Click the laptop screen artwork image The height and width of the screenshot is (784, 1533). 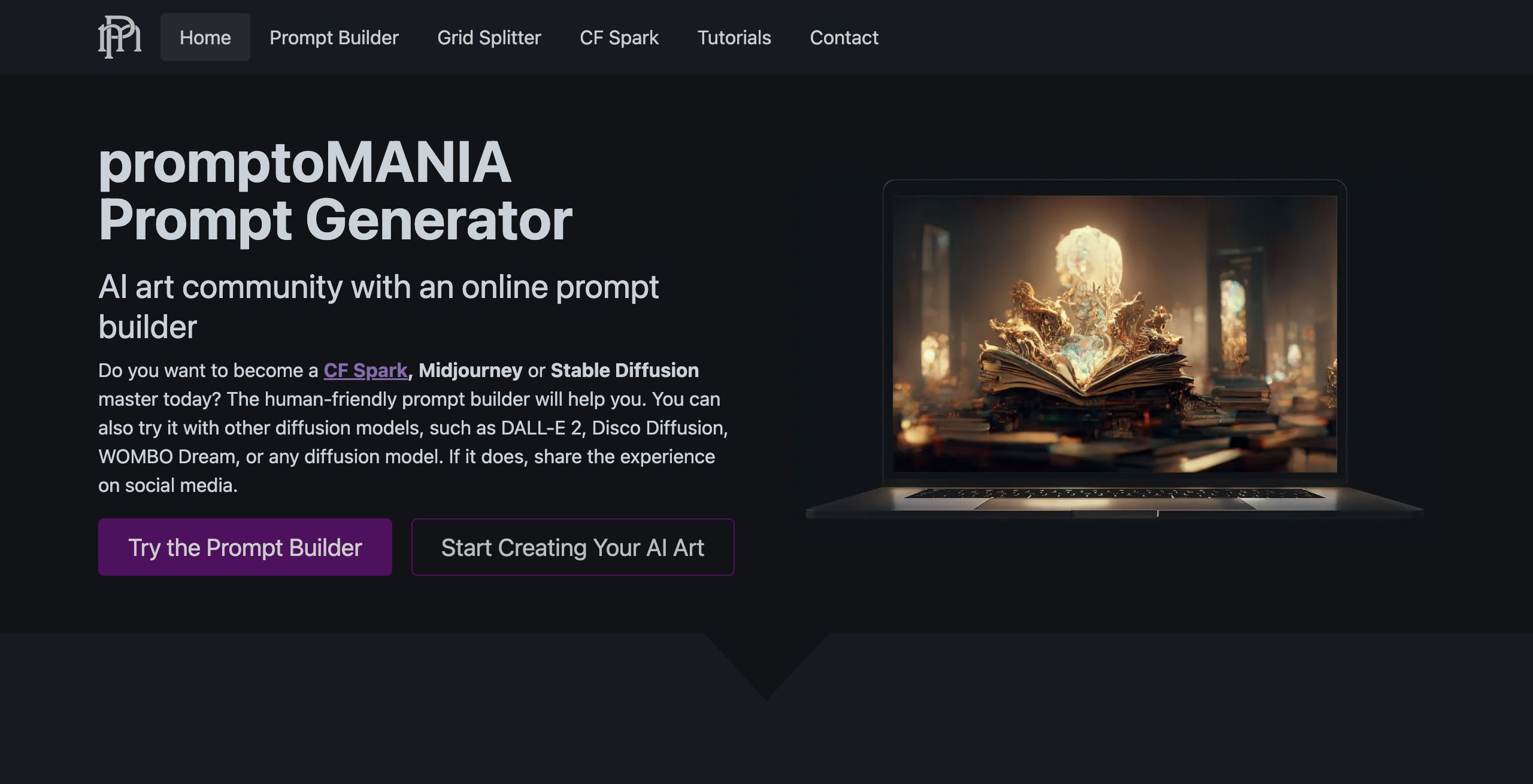click(x=1114, y=334)
